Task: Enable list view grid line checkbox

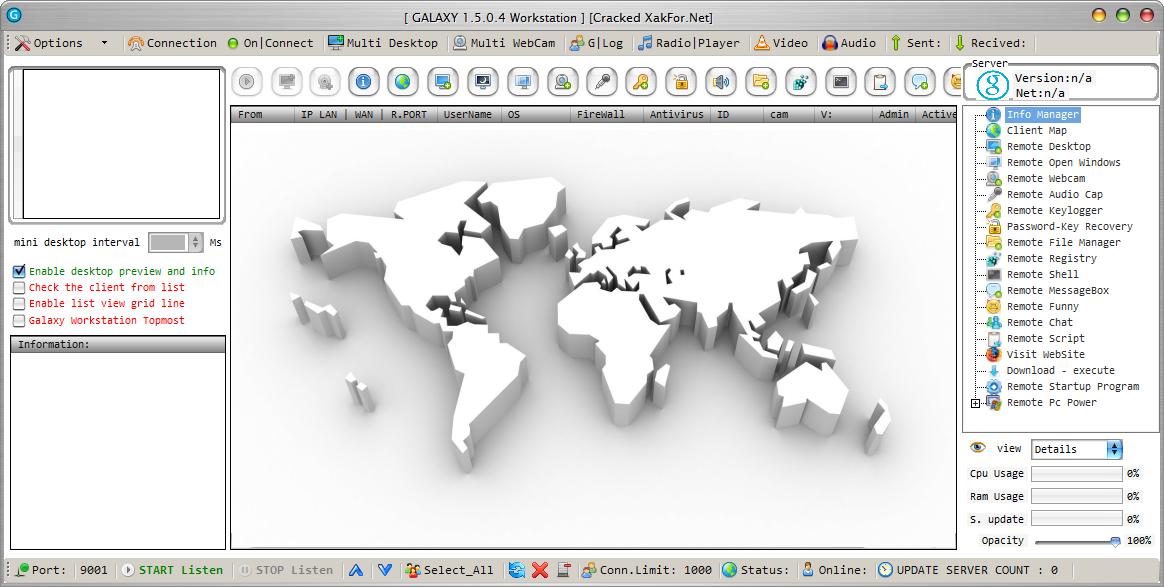Action: click(19, 304)
